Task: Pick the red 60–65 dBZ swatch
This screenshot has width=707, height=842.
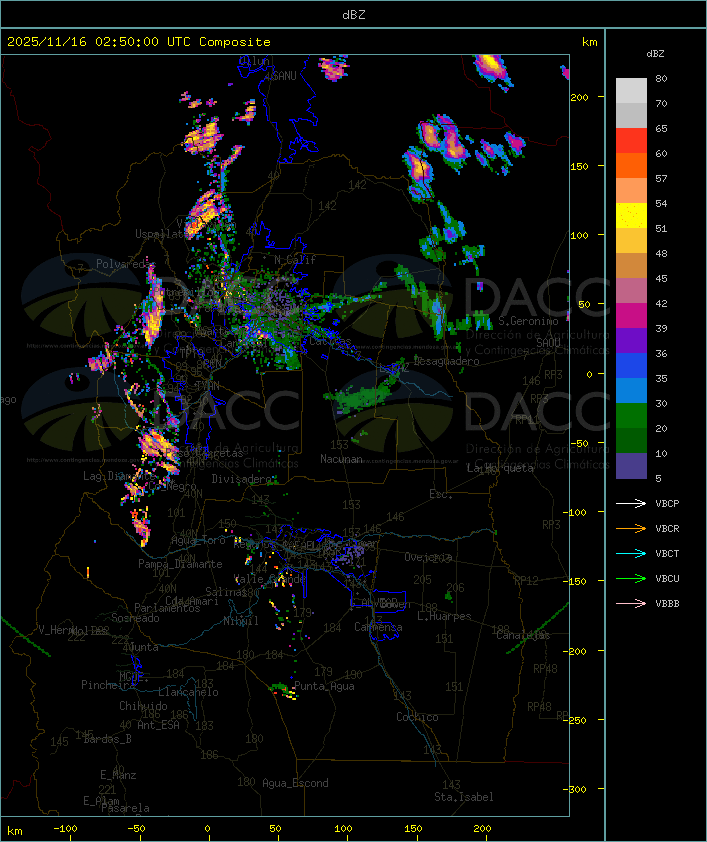Action: [x=631, y=141]
